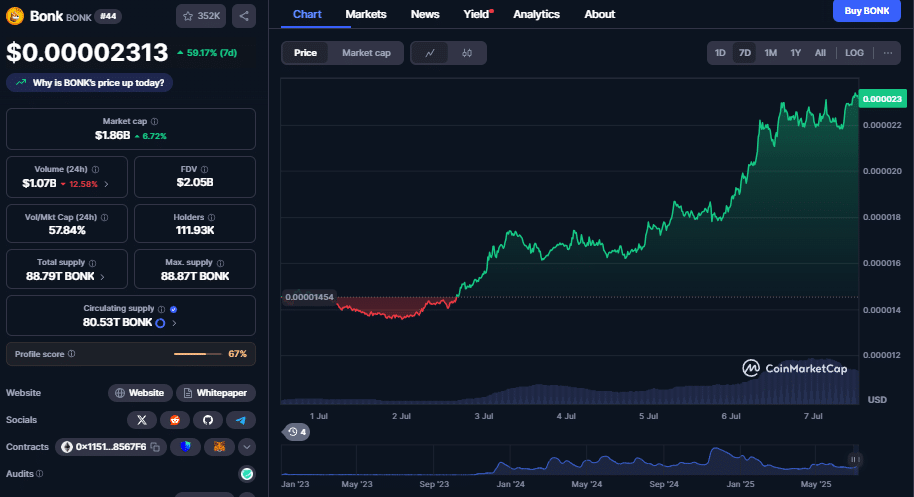Set chart range to 1Y
This screenshot has width=914, height=497.
click(x=796, y=53)
